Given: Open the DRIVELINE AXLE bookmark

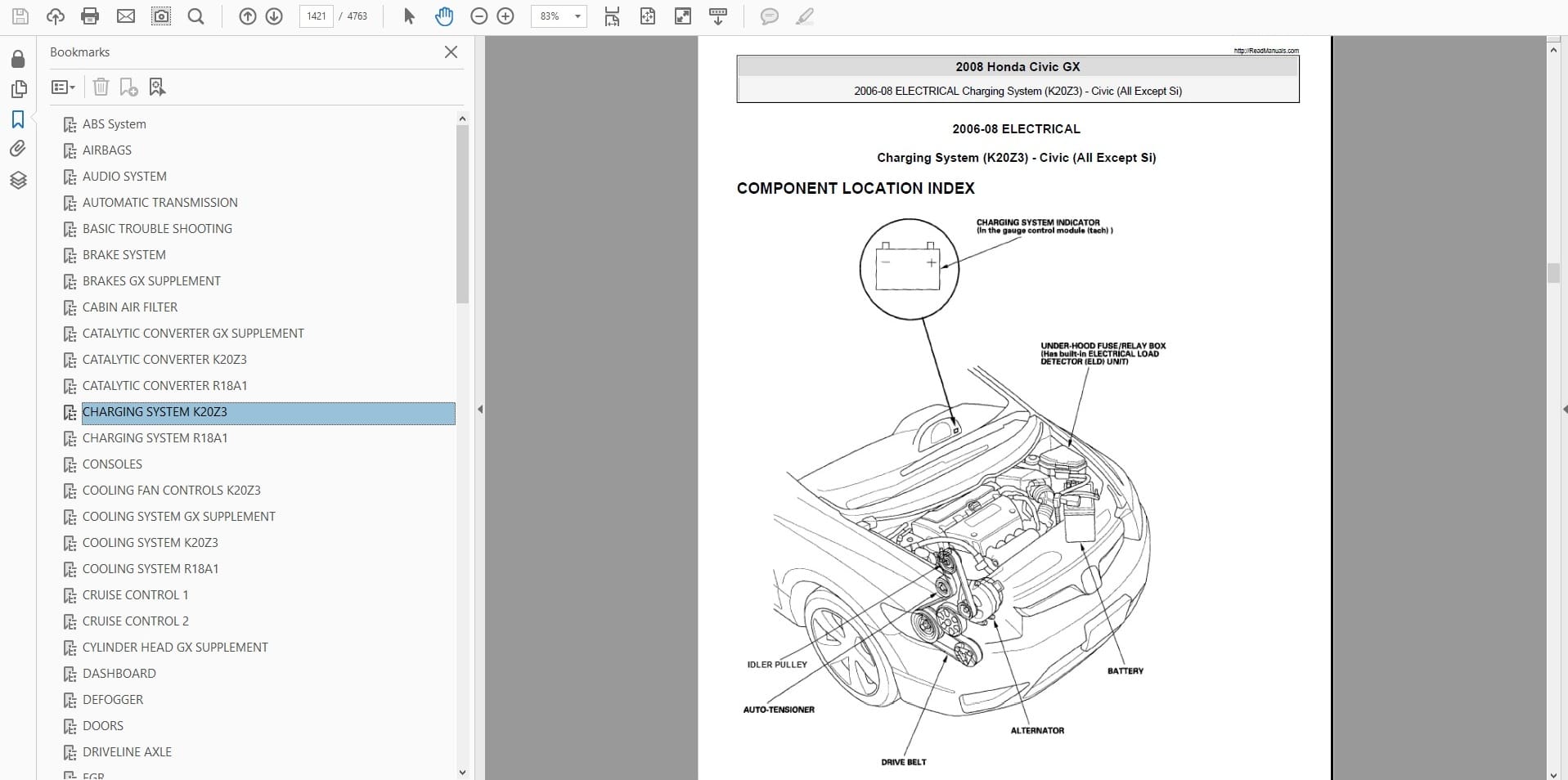Looking at the screenshot, I should tap(127, 752).
